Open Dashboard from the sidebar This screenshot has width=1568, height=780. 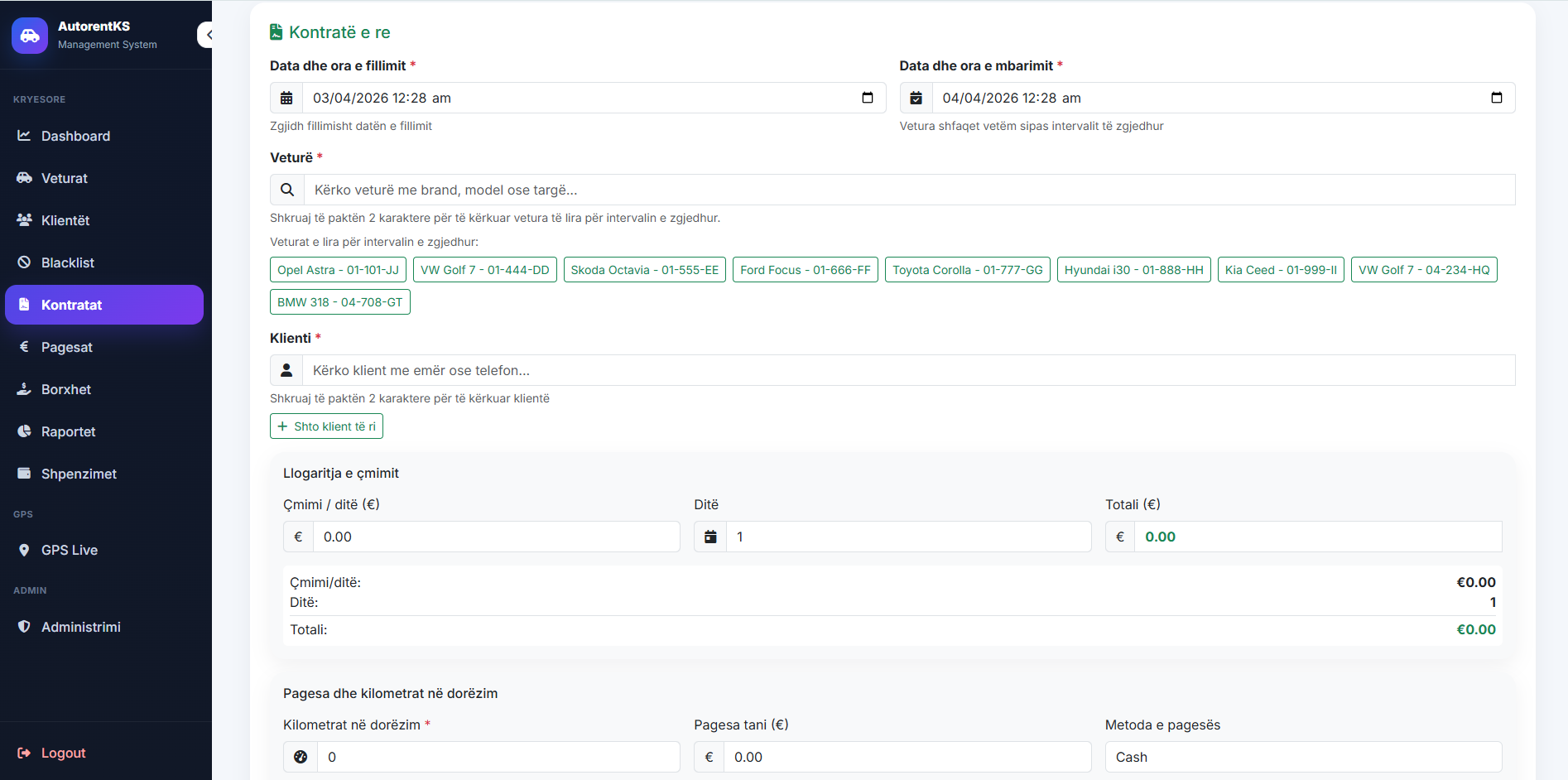104,136
